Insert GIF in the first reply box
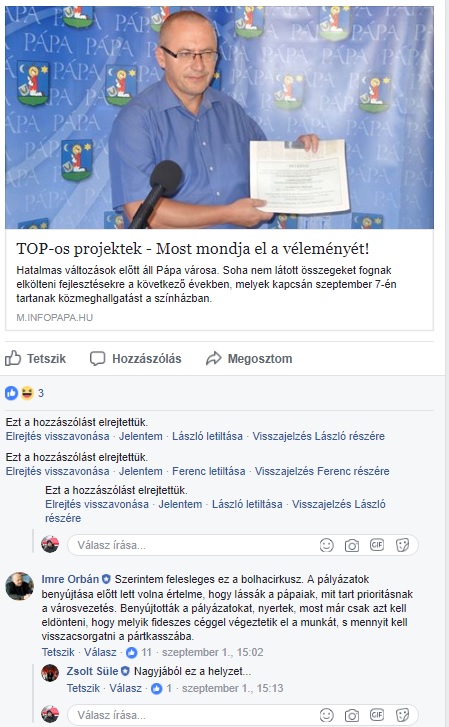Image resolution: width=449 pixels, height=727 pixels. click(x=377, y=545)
